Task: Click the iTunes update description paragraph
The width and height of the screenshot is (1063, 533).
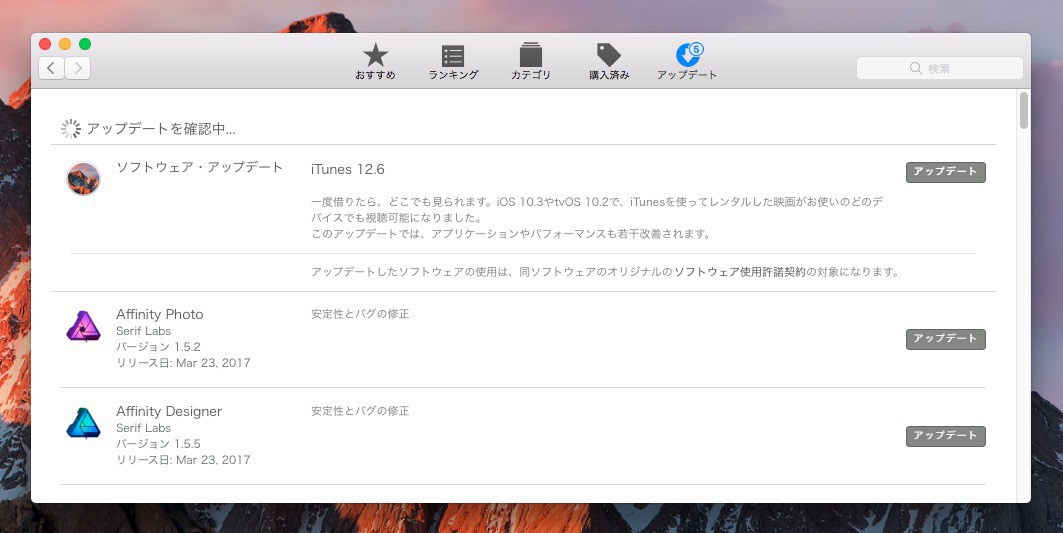Action: (597, 218)
